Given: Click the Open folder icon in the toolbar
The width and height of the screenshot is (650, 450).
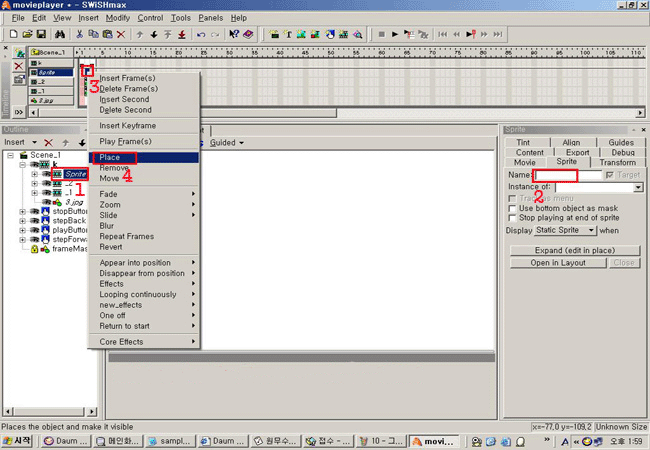Looking at the screenshot, I should pos(27,34).
